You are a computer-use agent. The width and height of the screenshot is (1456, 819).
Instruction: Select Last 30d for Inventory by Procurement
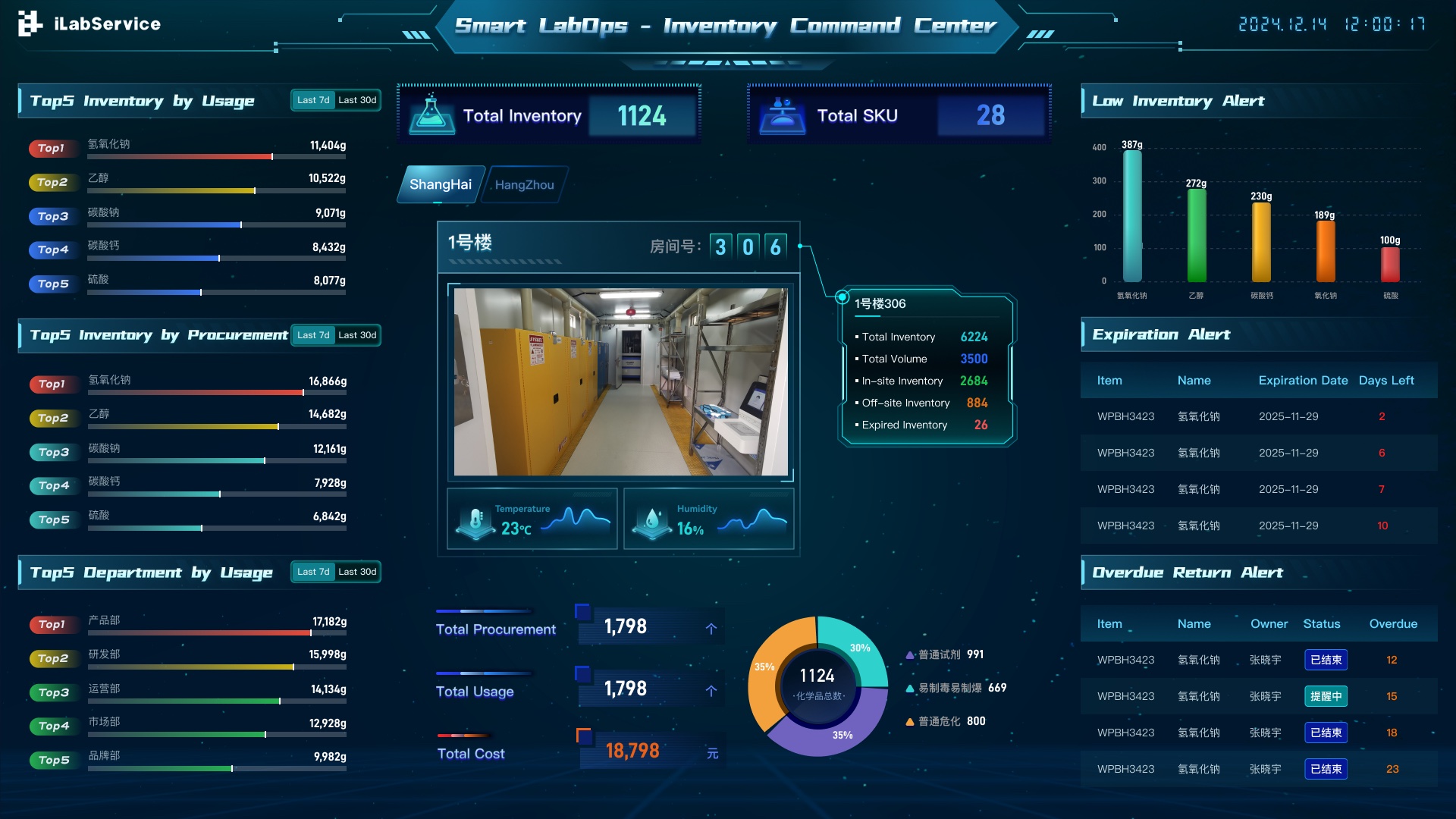point(357,335)
